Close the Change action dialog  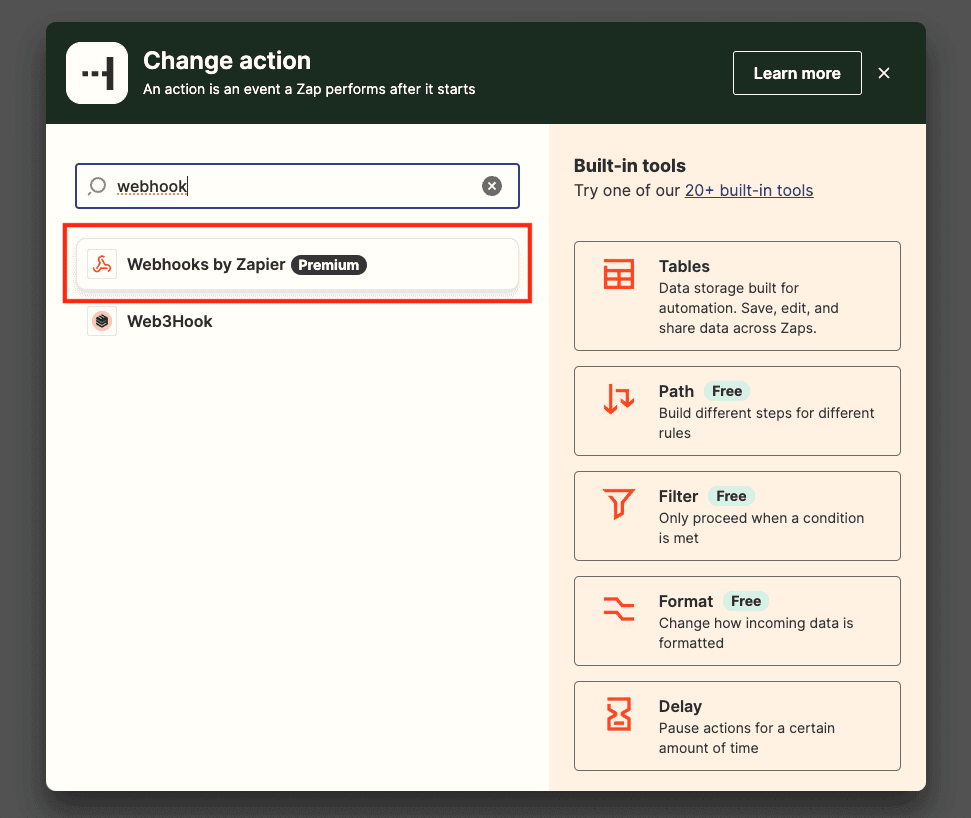point(884,73)
